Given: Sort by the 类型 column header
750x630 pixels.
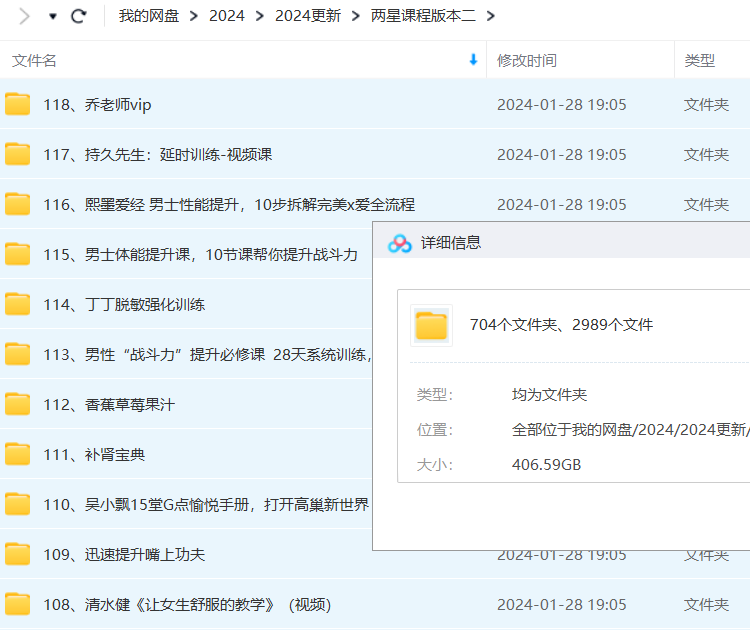Looking at the screenshot, I should (699, 60).
